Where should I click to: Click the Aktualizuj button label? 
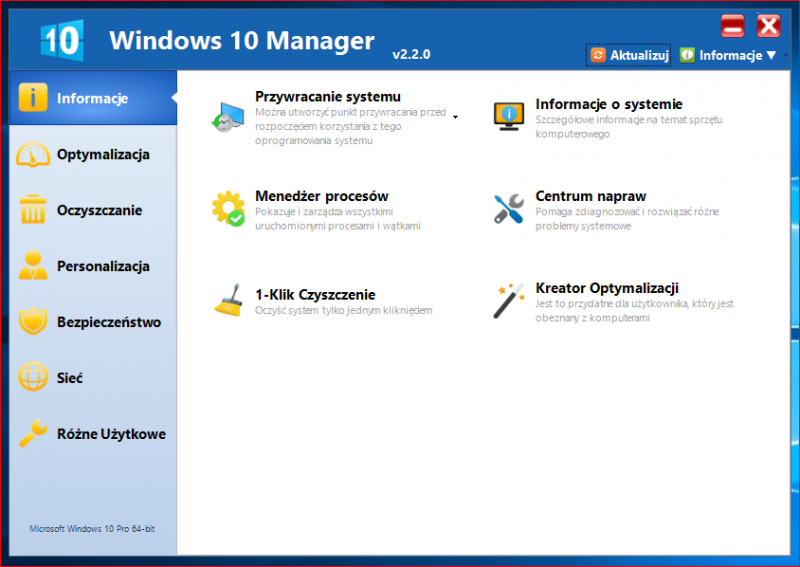(639, 55)
